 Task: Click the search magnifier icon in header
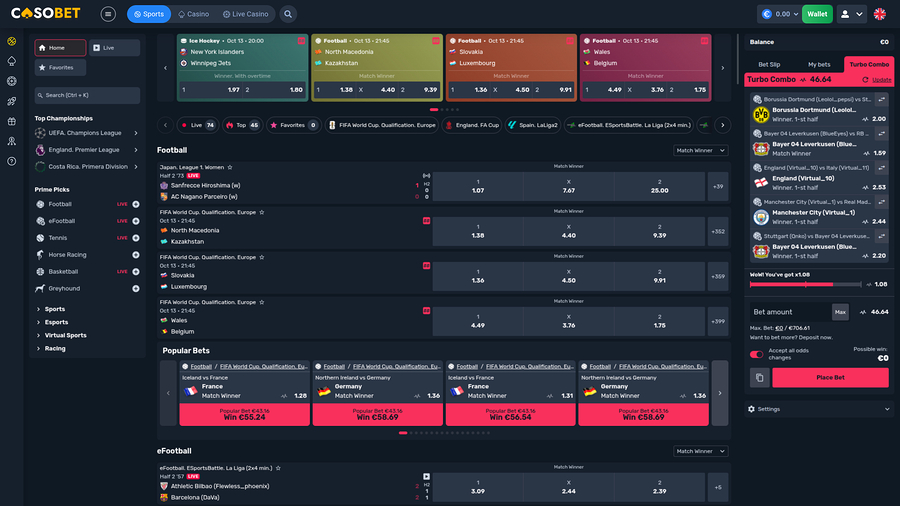pos(288,14)
